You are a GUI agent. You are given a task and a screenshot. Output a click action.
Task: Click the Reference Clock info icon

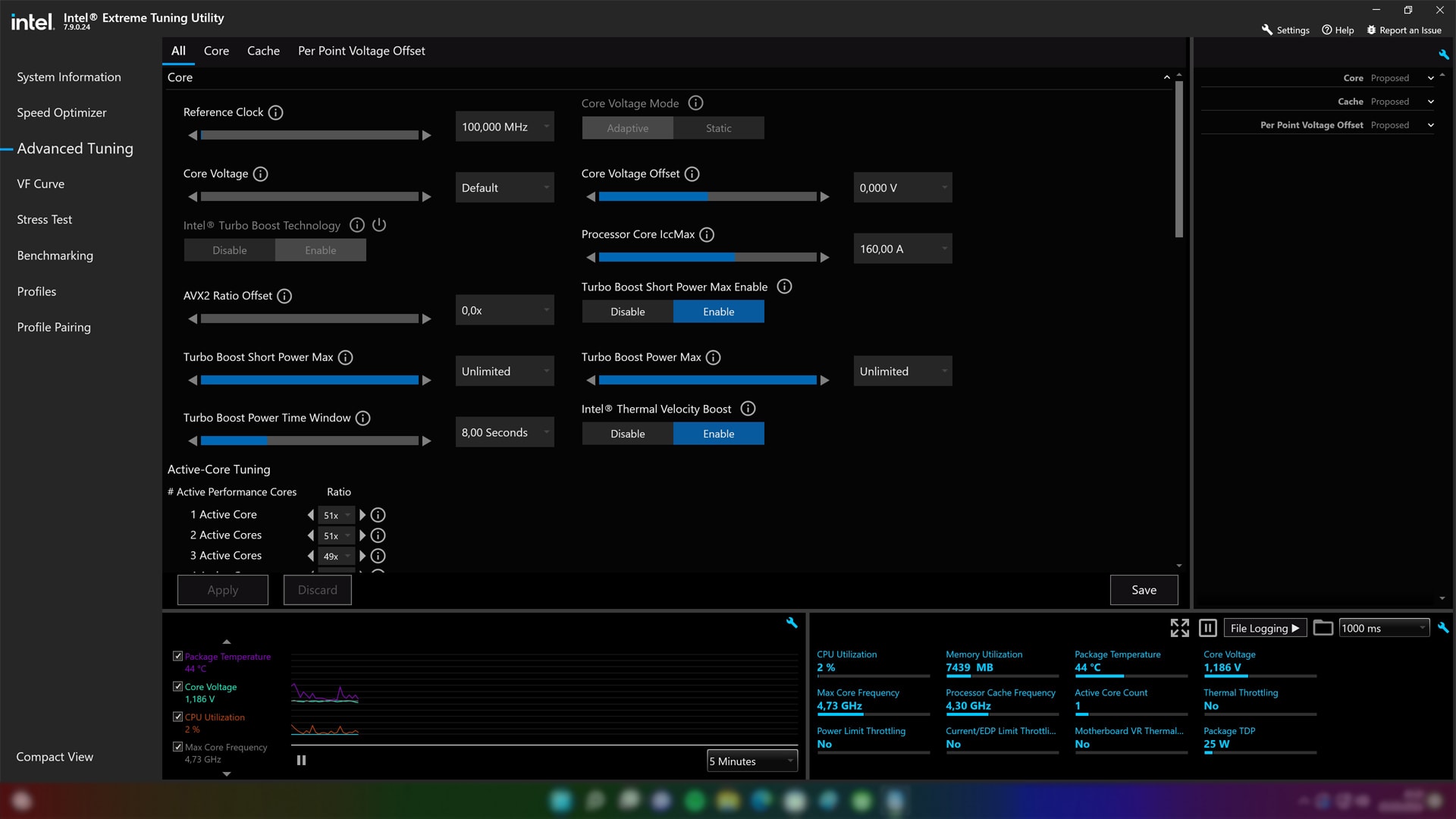tap(276, 112)
